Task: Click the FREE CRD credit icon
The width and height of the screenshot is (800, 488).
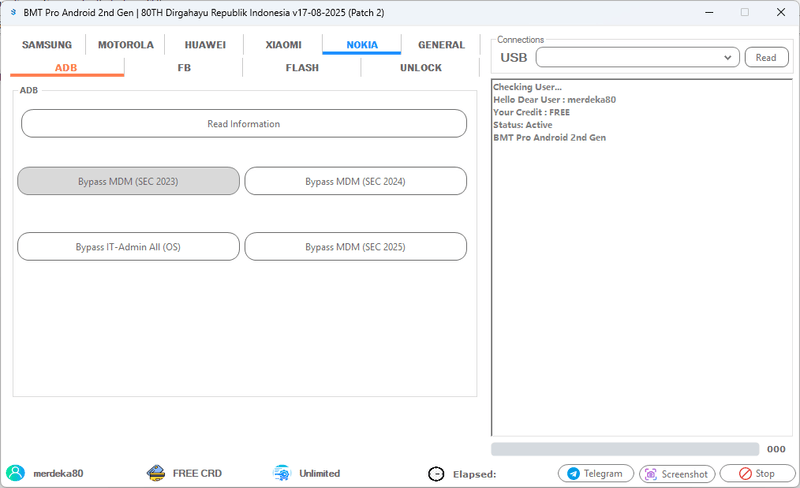Action: pyautogui.click(x=156, y=473)
